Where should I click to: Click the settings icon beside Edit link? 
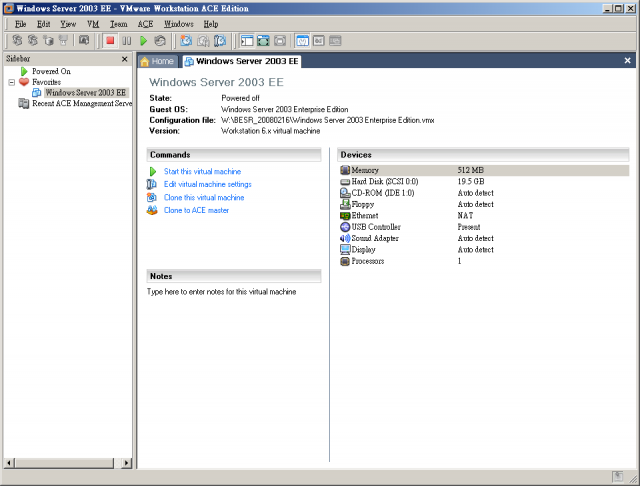click(152, 184)
